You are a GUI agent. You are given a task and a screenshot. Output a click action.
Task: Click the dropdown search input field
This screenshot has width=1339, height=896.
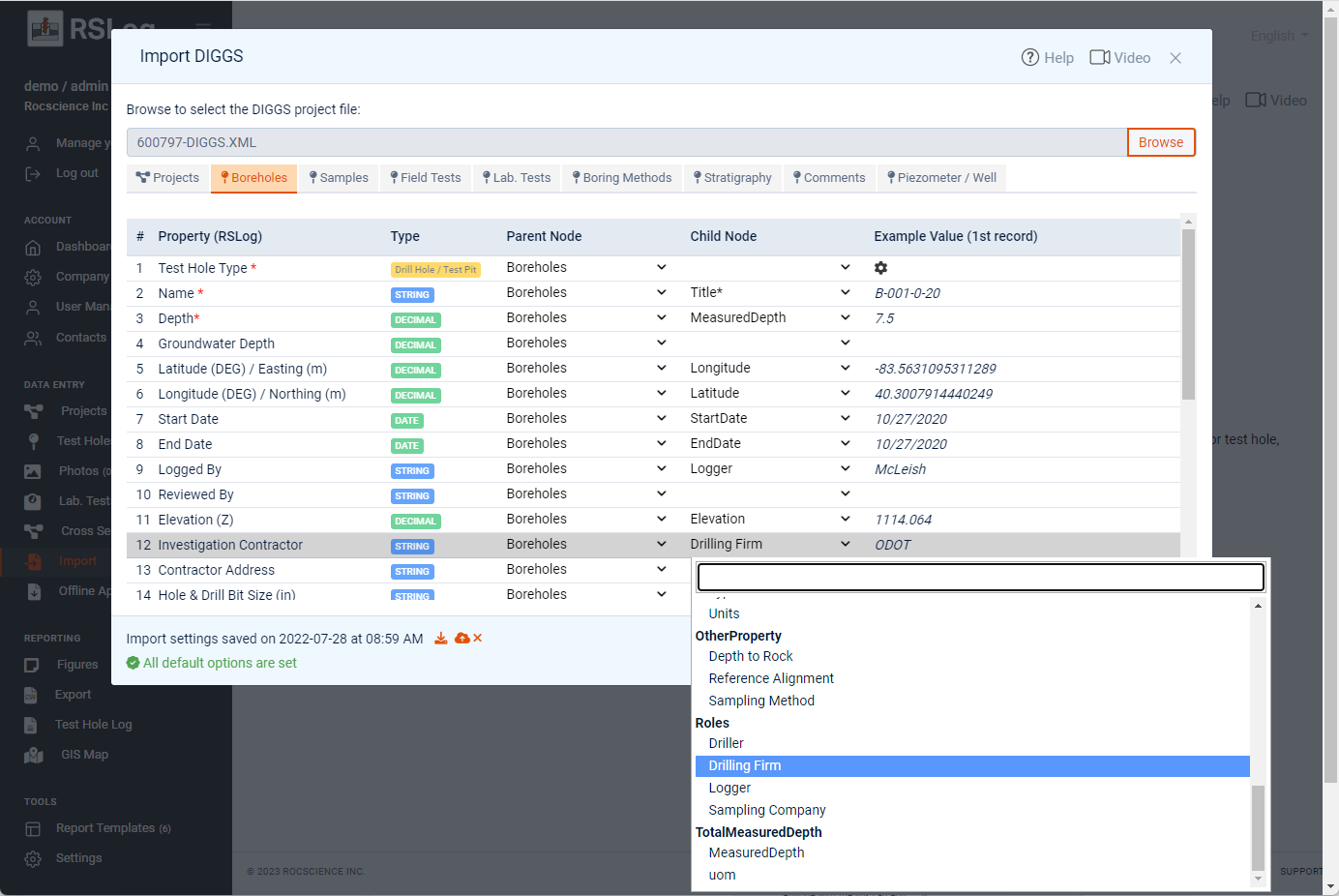981,578
